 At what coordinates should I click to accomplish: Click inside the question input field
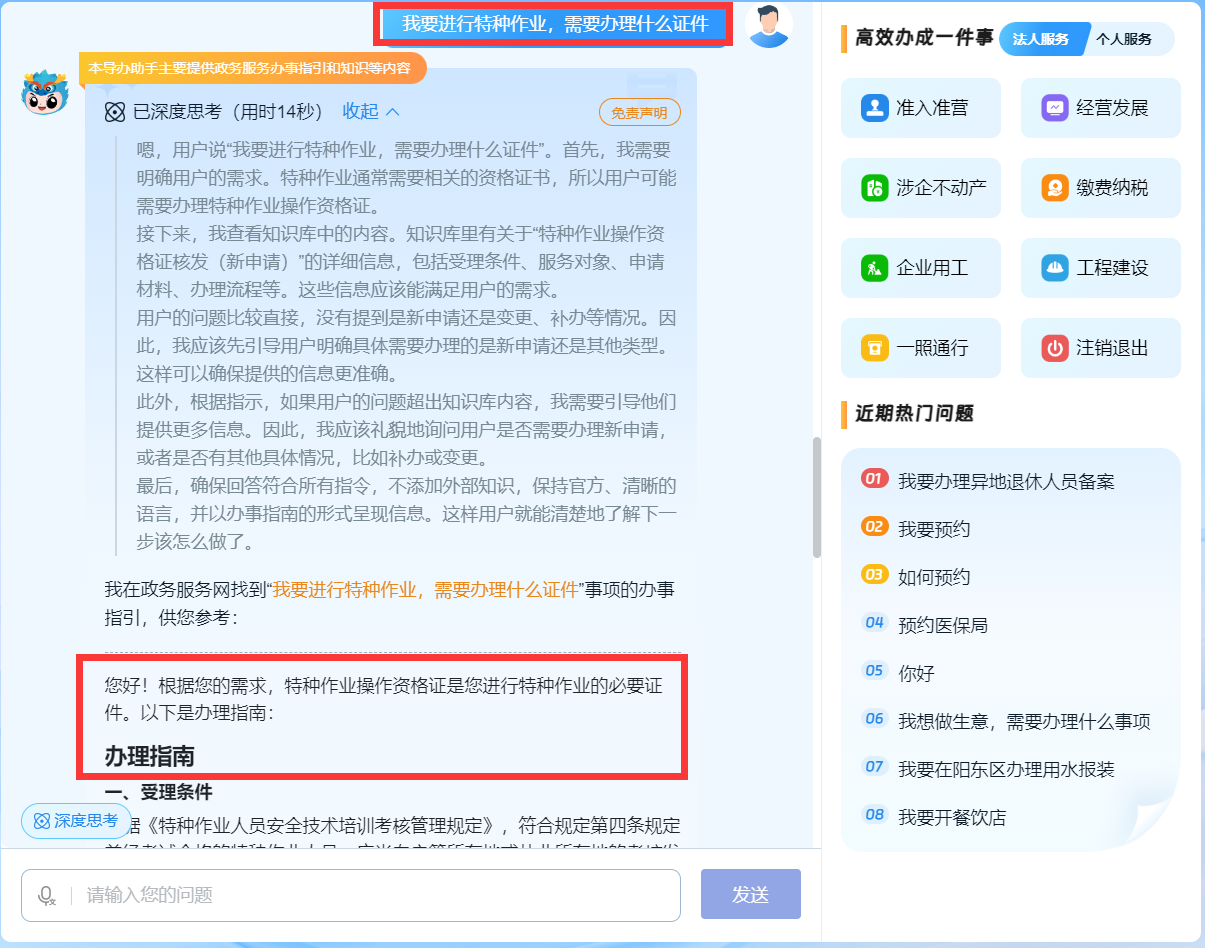350,895
